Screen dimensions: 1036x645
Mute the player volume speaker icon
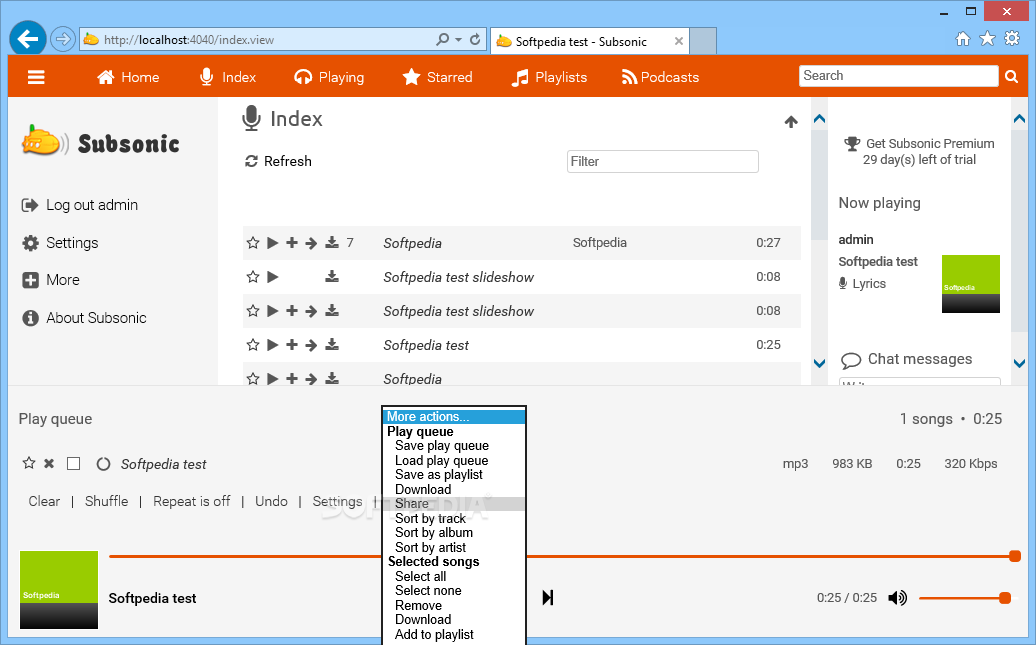[x=897, y=598]
